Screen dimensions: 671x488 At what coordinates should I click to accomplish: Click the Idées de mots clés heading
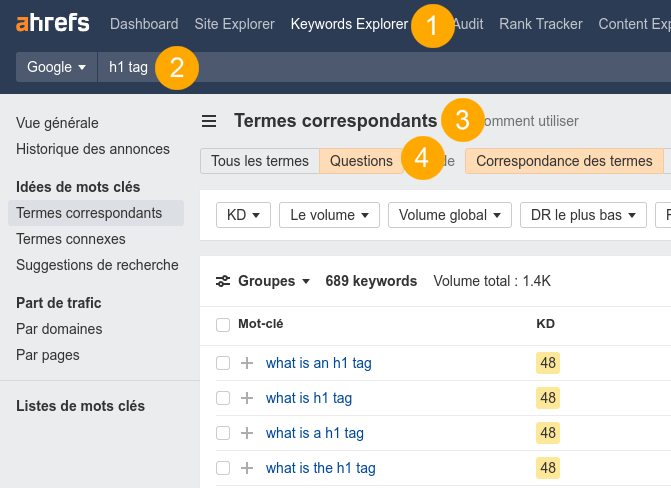78,187
